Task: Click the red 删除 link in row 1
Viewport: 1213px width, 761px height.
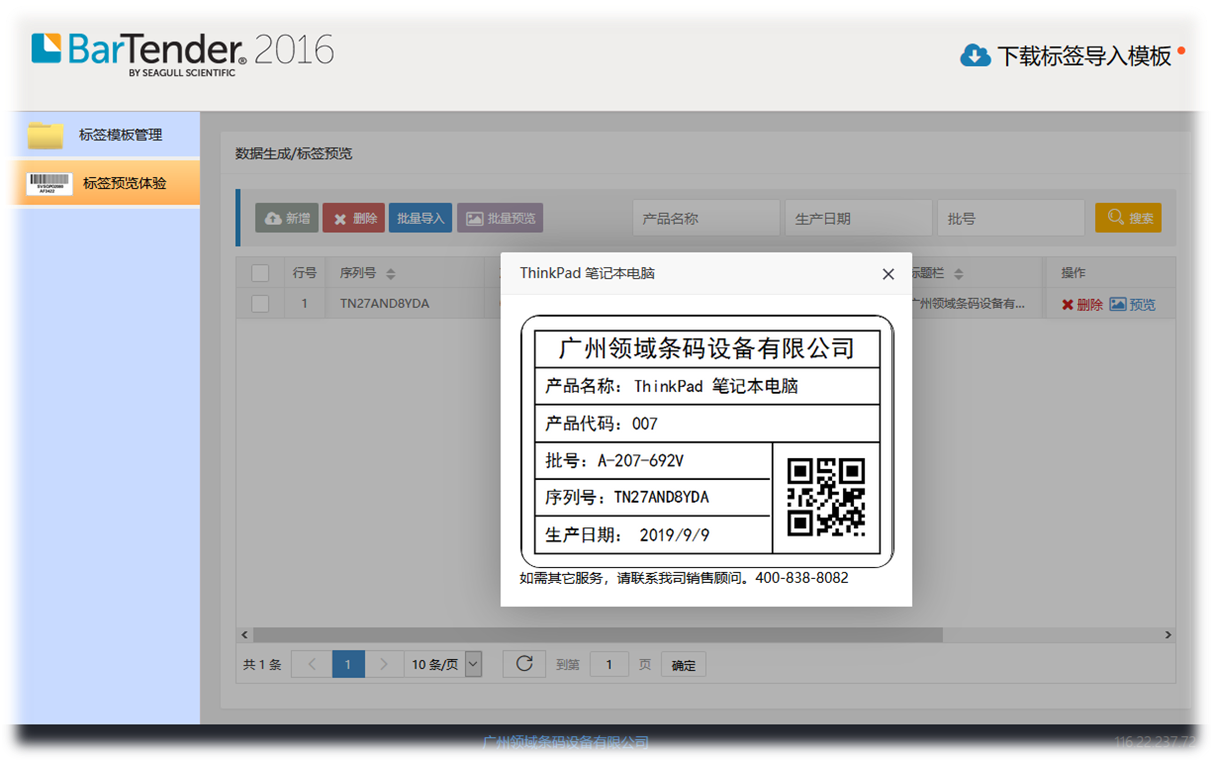Action: pos(1082,304)
